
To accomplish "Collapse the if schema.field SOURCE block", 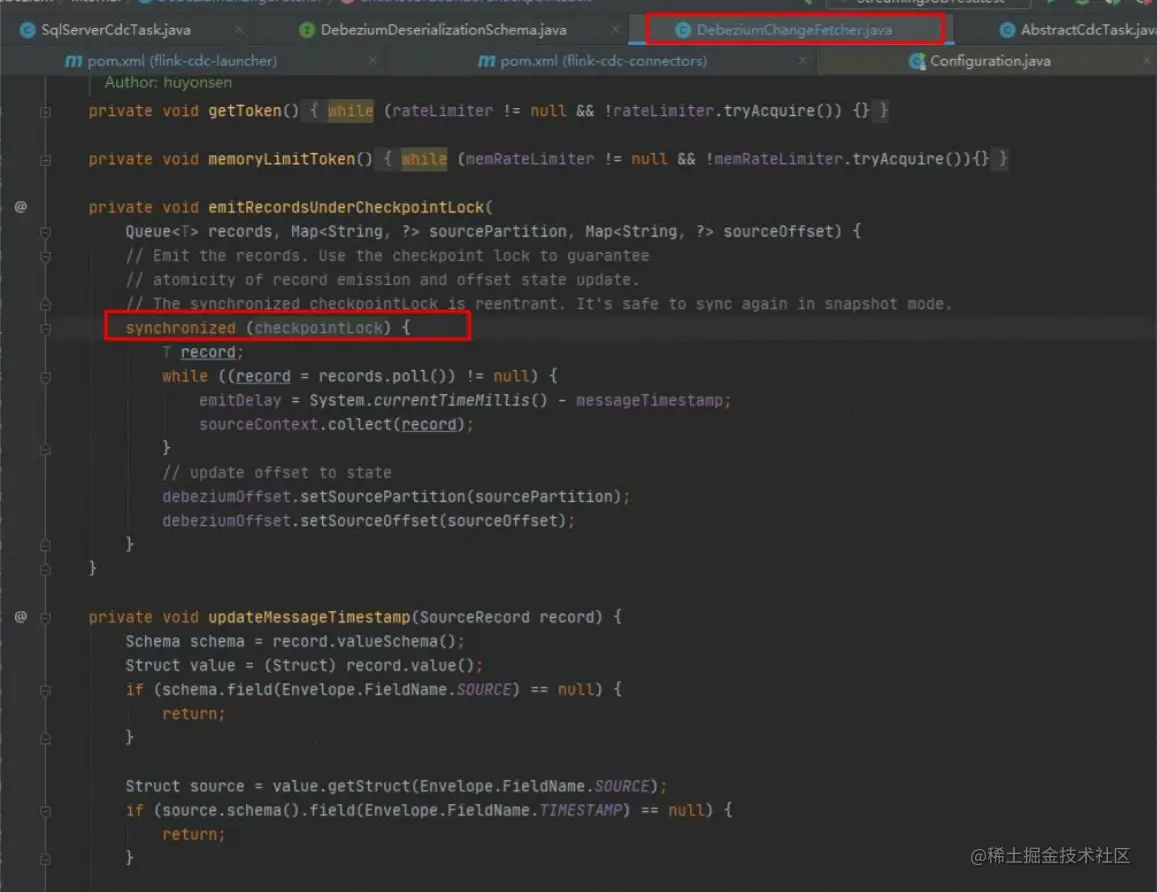I will click(x=45, y=690).
